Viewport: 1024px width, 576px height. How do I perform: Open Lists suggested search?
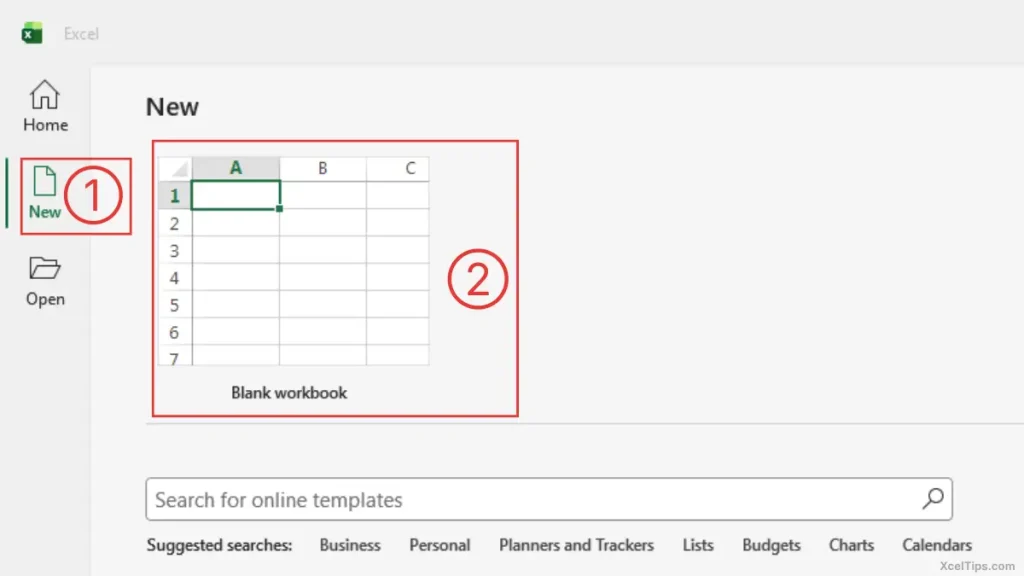point(697,545)
